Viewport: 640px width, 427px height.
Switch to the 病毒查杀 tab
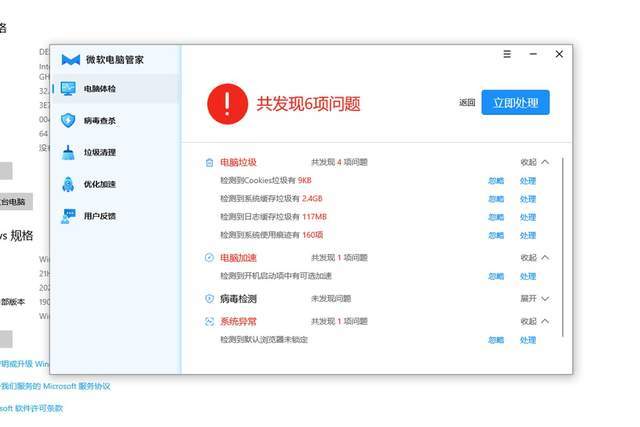pos(116,120)
